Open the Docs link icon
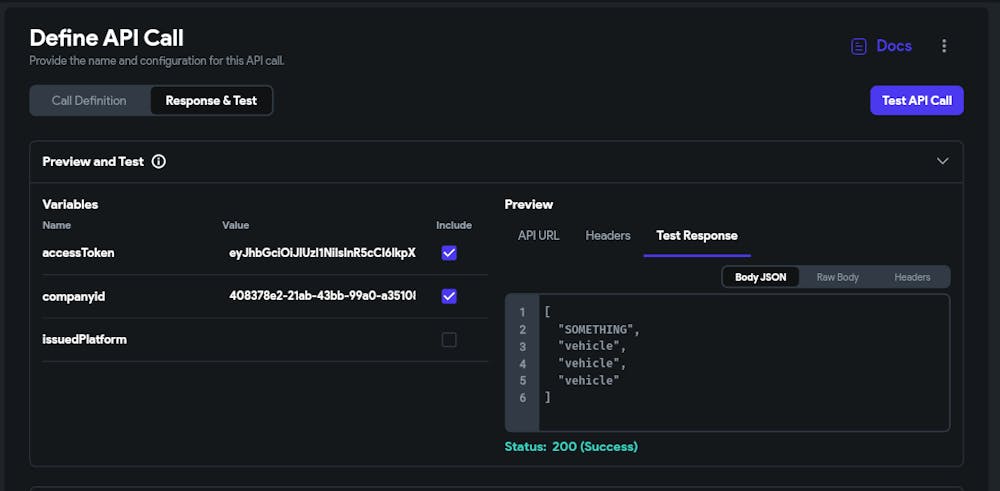 pyautogui.click(x=859, y=47)
